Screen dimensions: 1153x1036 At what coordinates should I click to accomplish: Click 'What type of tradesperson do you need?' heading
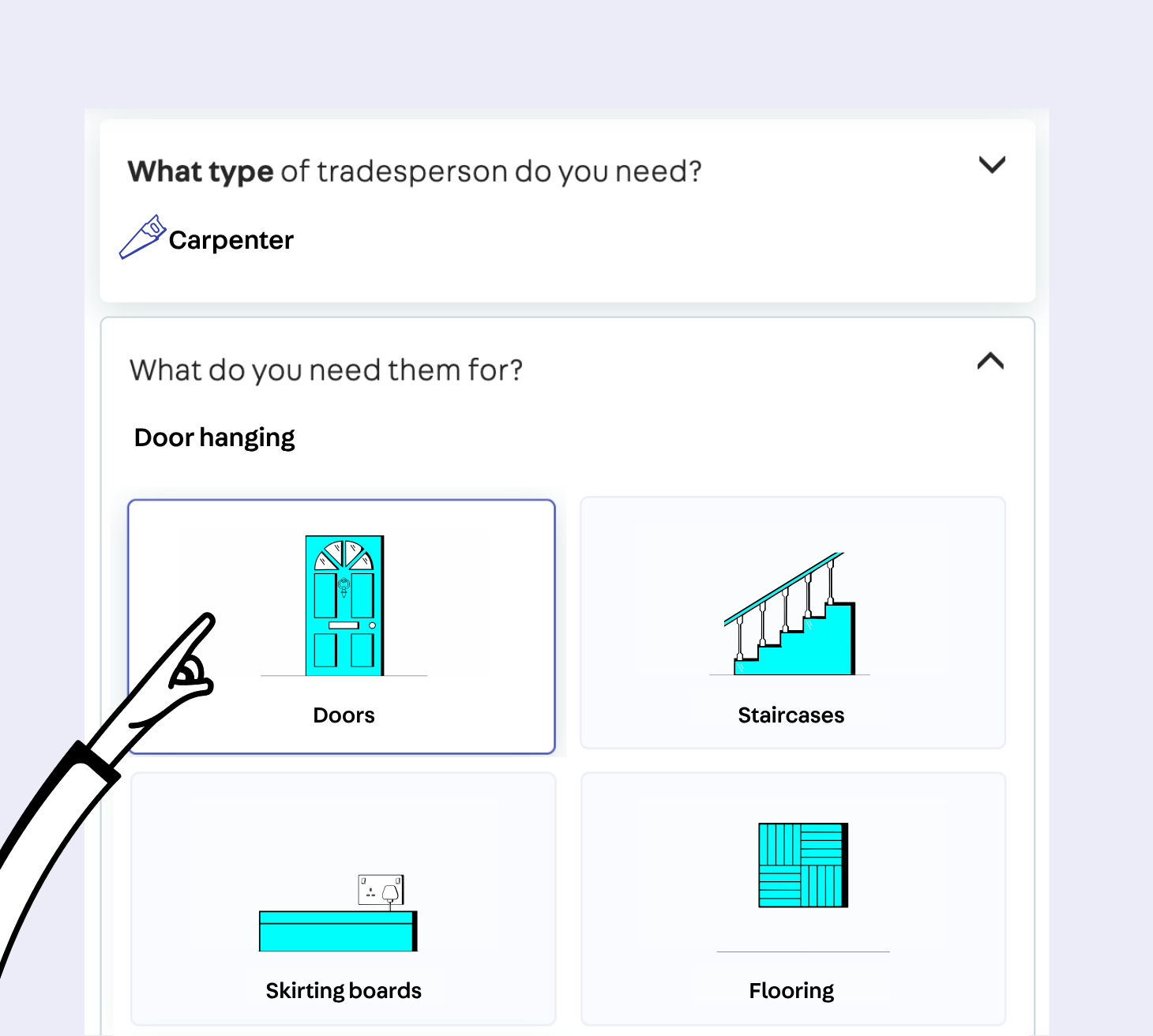pyautogui.click(x=415, y=171)
